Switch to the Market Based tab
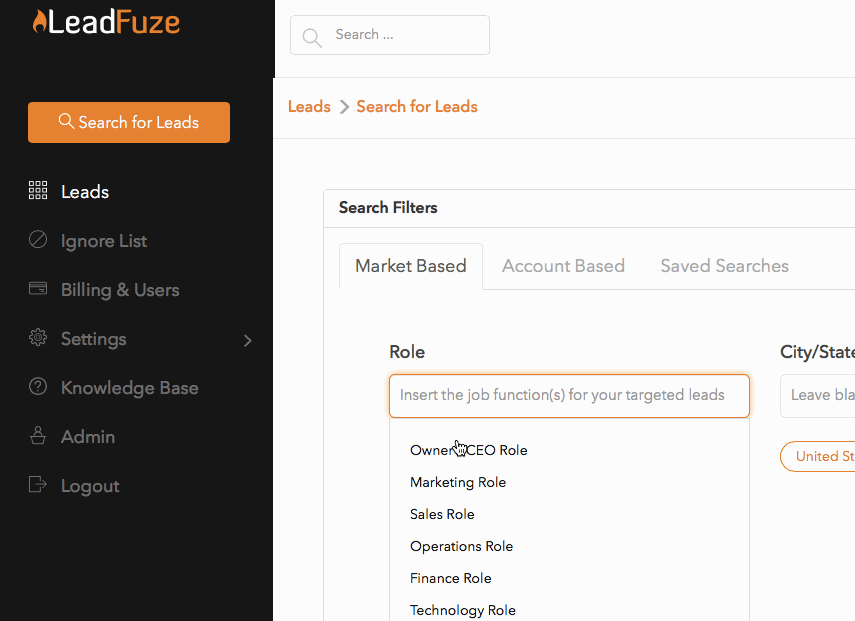 click(411, 266)
